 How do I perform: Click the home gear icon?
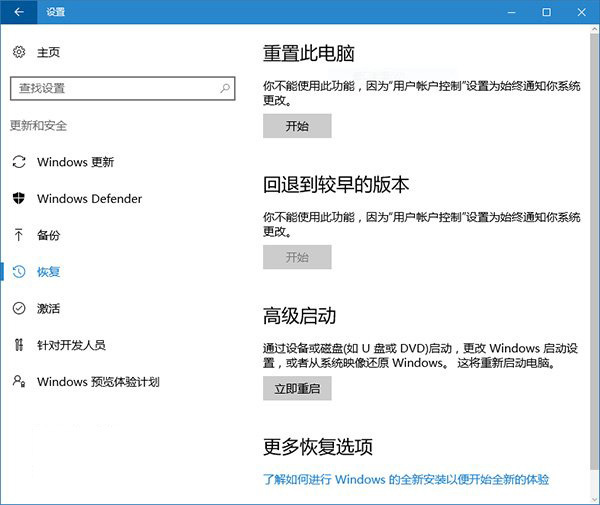(x=19, y=52)
